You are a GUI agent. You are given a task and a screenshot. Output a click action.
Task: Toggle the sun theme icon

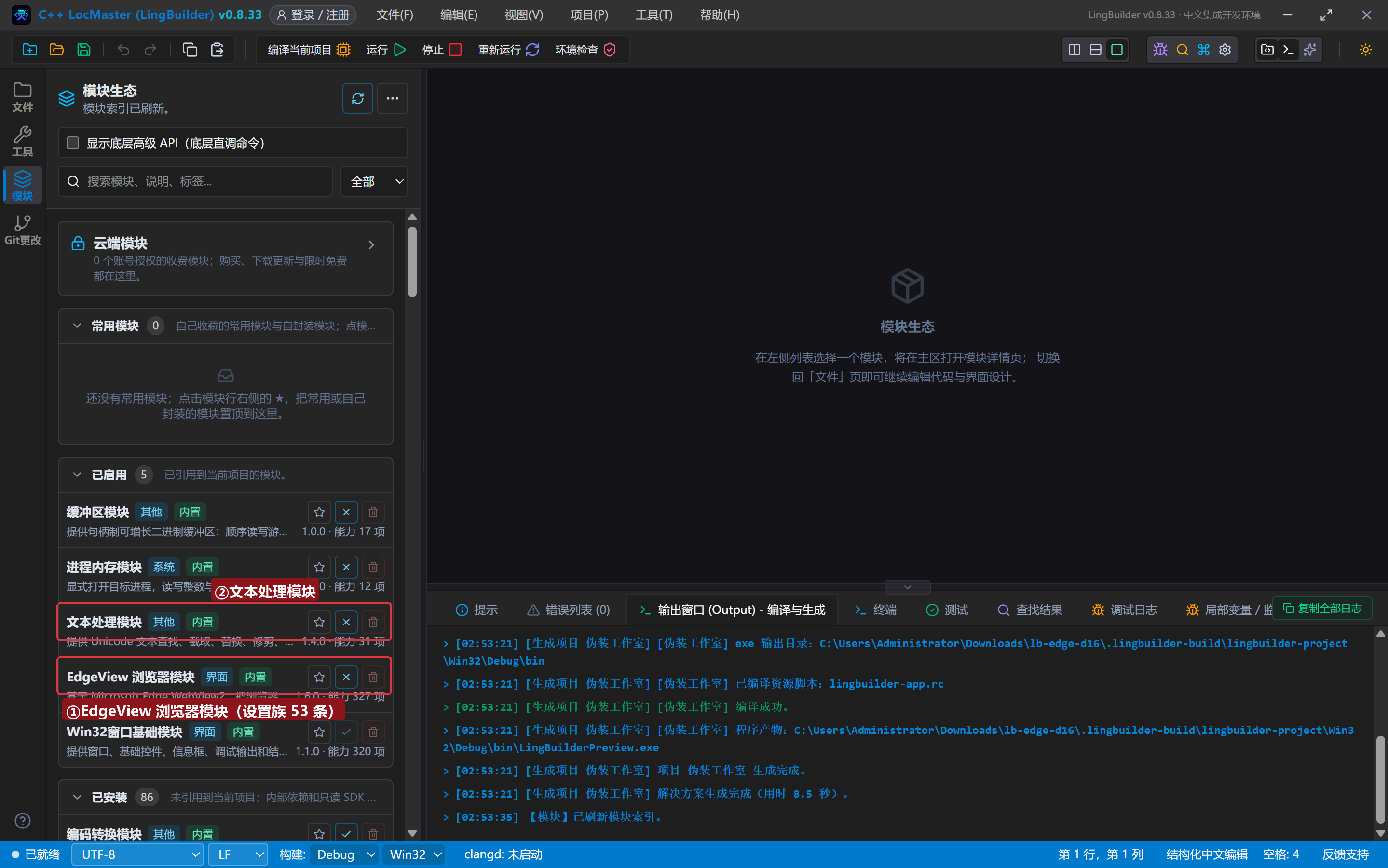tap(1366, 50)
